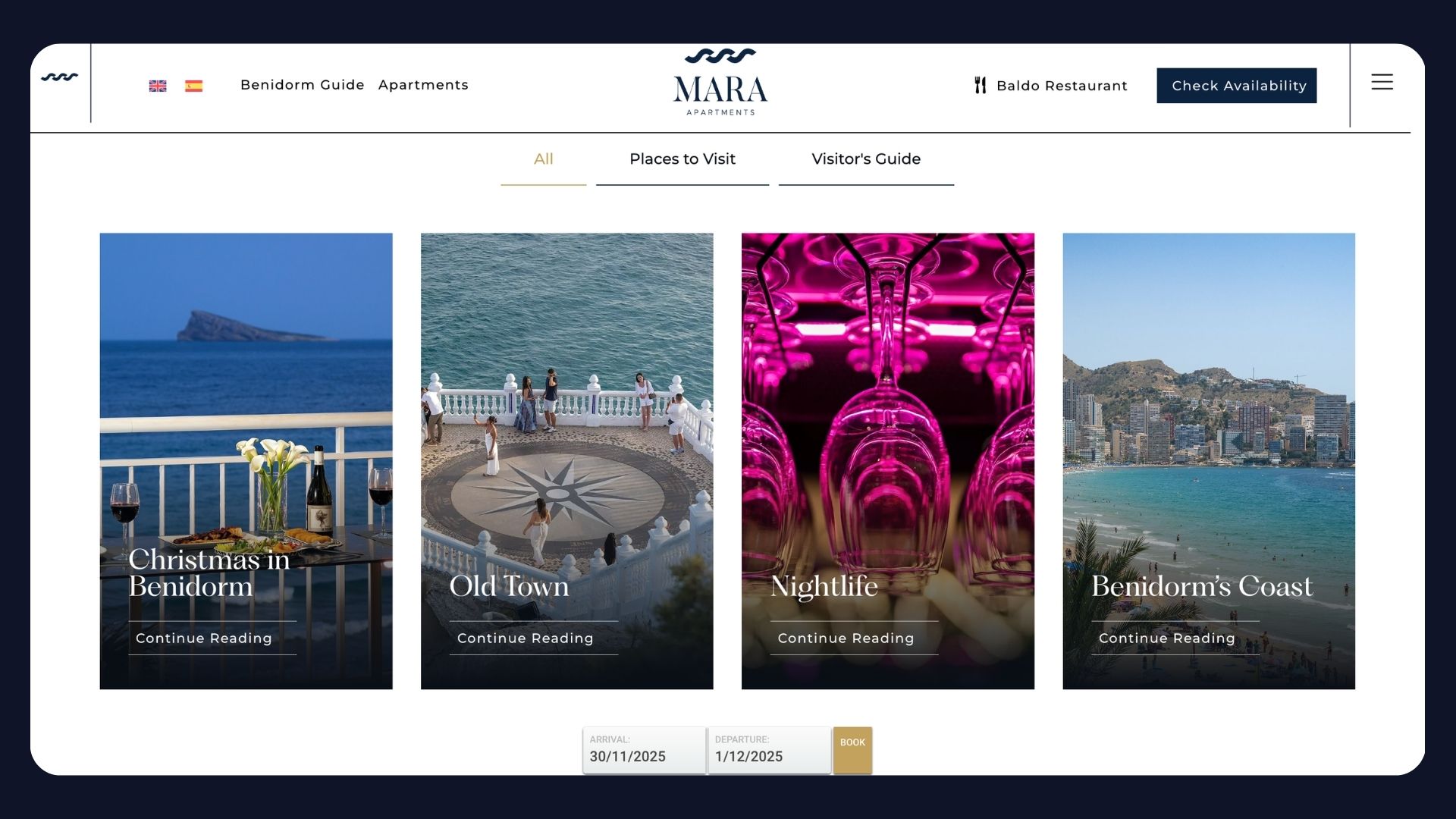Select the All filter tab
Viewport: 1456px width, 819px height.
point(544,160)
